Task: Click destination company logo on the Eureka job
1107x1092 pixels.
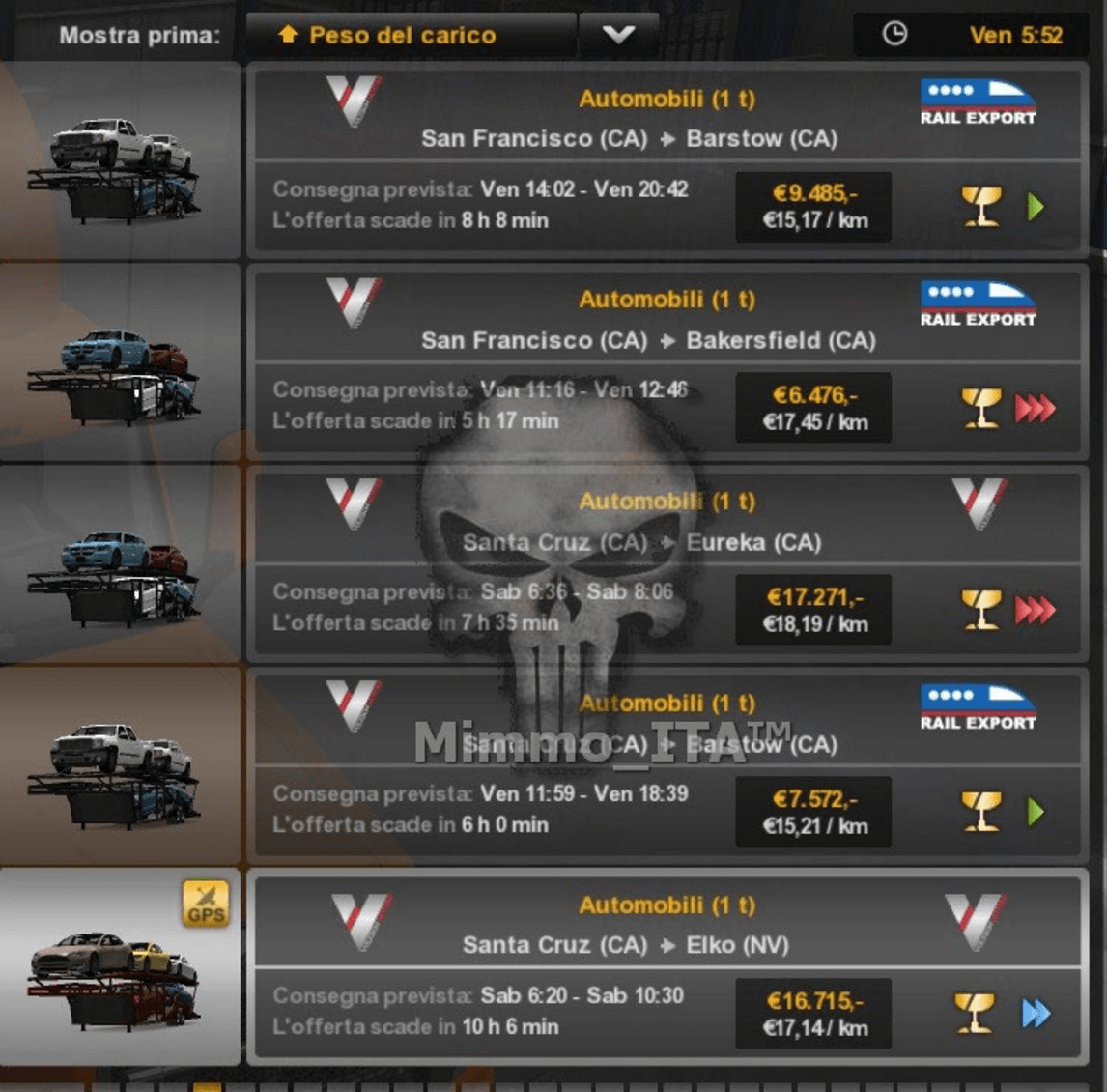Action: coord(979,503)
